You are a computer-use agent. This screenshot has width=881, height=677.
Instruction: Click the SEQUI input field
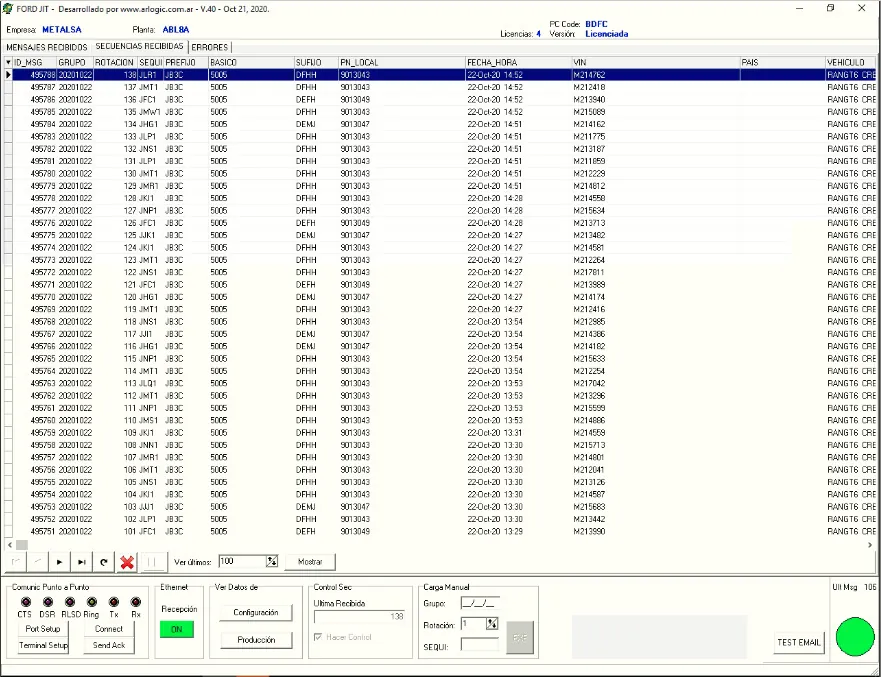(x=480, y=646)
